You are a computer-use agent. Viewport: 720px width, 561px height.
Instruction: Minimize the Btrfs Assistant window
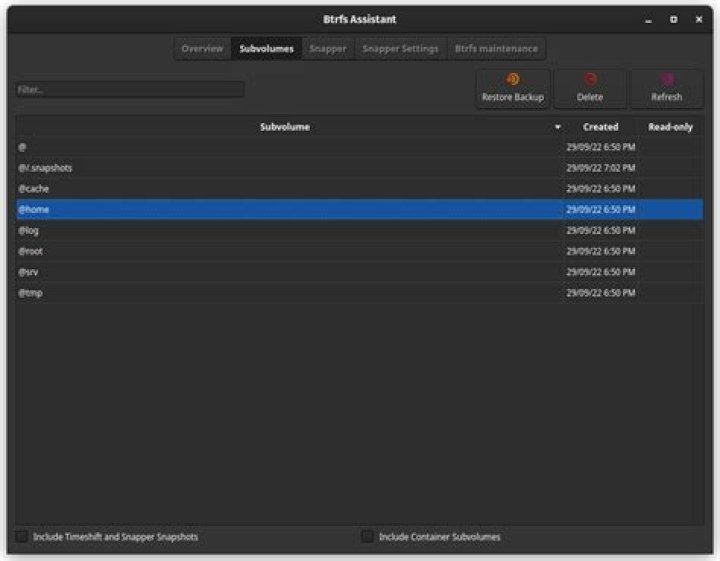click(x=648, y=20)
